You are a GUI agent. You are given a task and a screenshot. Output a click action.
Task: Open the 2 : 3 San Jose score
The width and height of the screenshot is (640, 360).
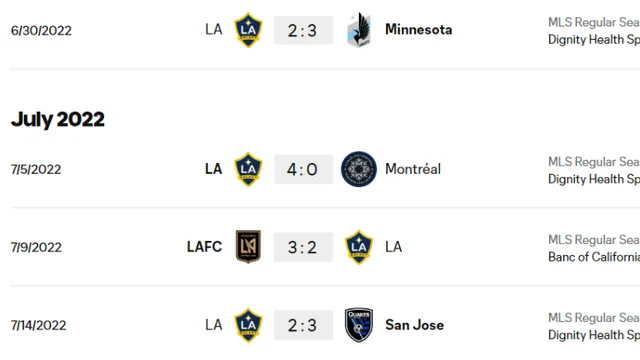pyautogui.click(x=303, y=325)
